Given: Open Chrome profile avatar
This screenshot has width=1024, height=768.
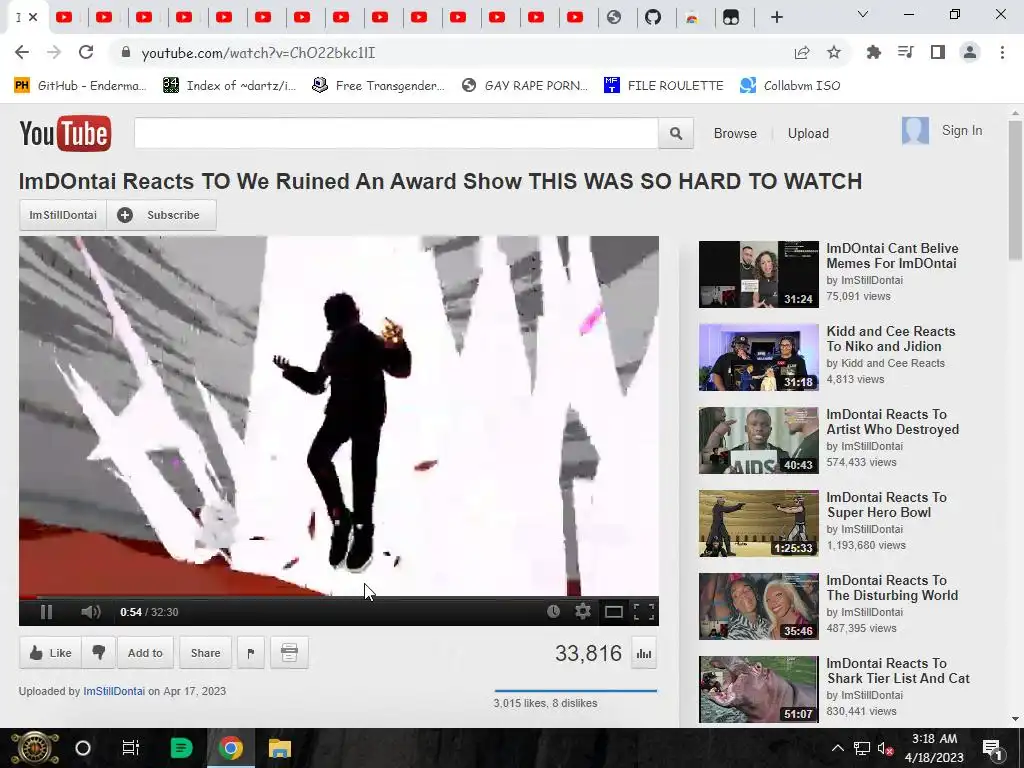Looking at the screenshot, I should coord(970,52).
